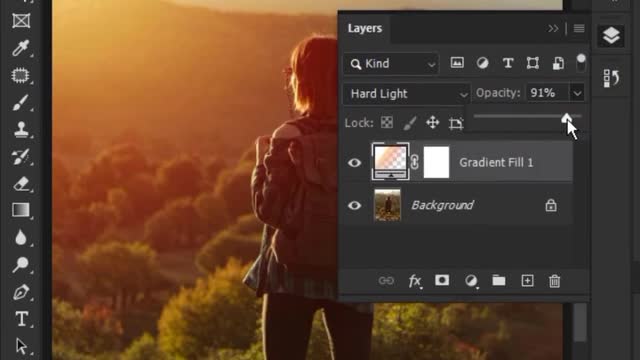Open the Layers panel icon in dock
640x360 pixels.
[x=611, y=36]
